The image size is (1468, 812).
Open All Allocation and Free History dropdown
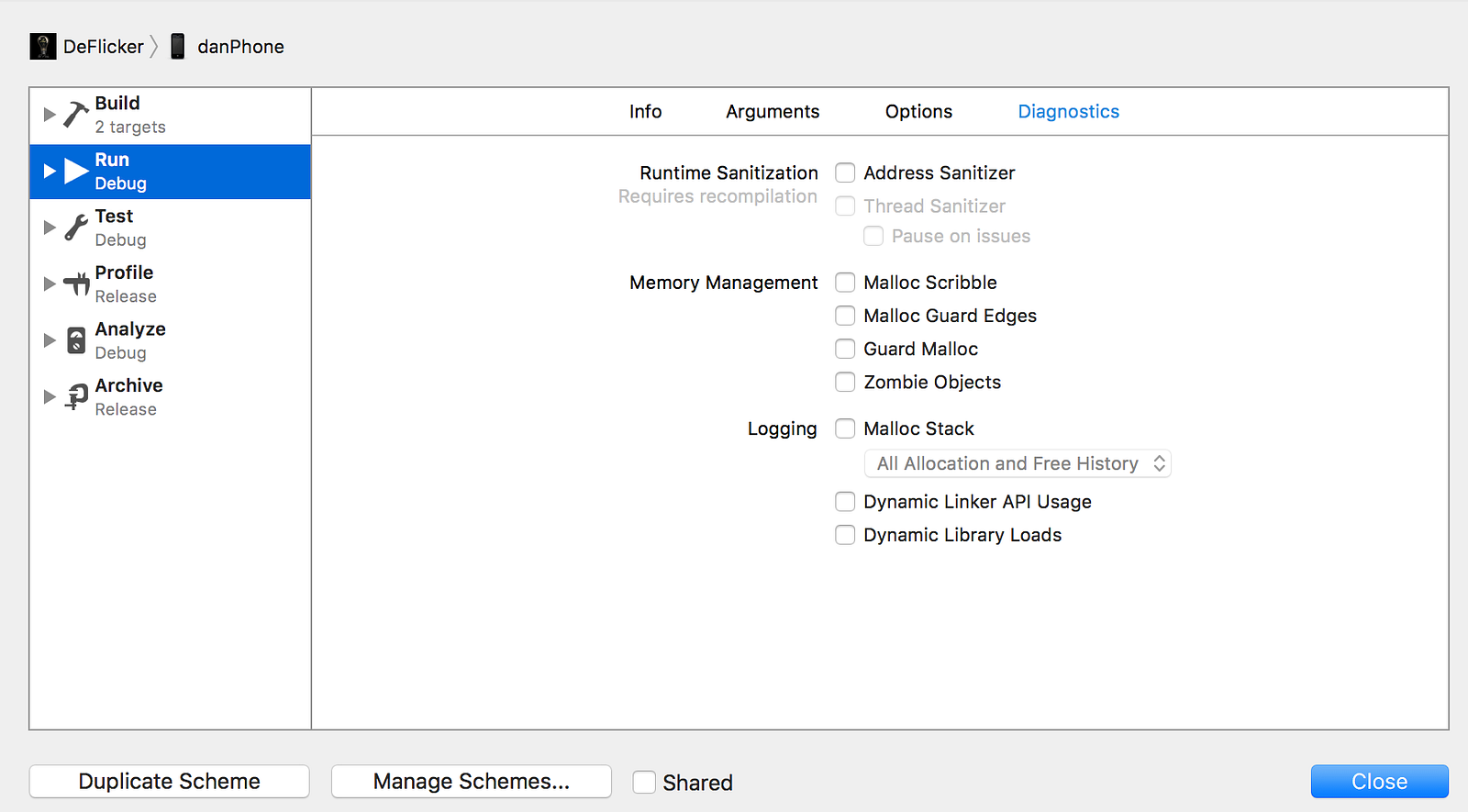[x=1018, y=463]
